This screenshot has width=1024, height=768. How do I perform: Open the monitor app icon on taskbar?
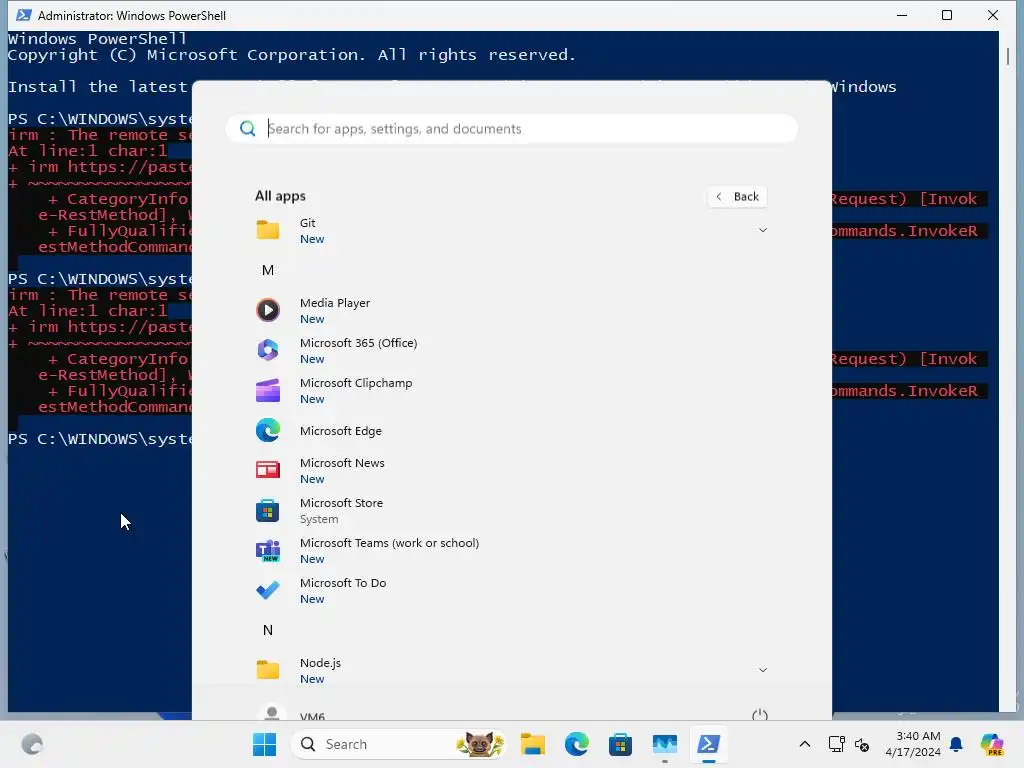point(665,744)
